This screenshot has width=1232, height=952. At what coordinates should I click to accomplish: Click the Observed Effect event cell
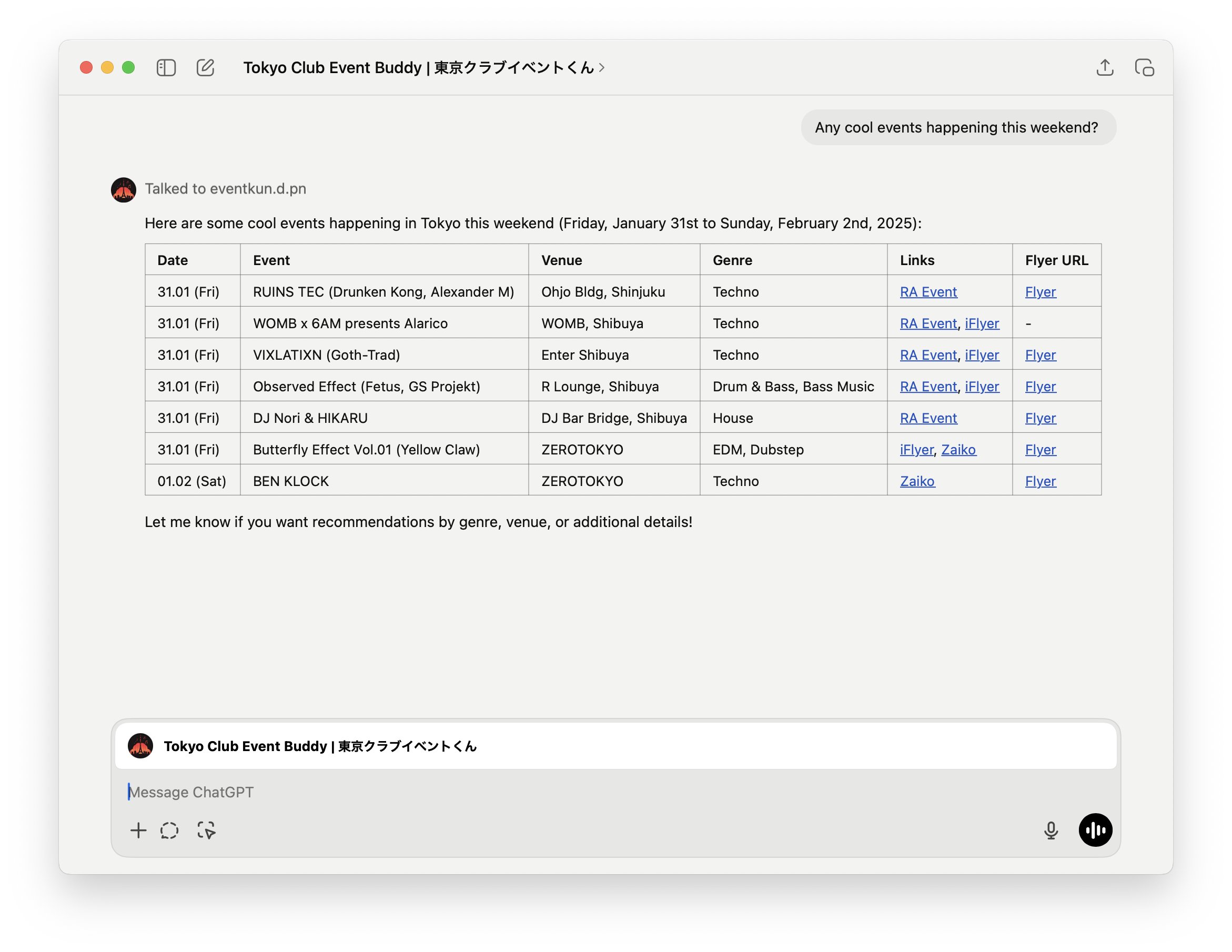(384, 387)
